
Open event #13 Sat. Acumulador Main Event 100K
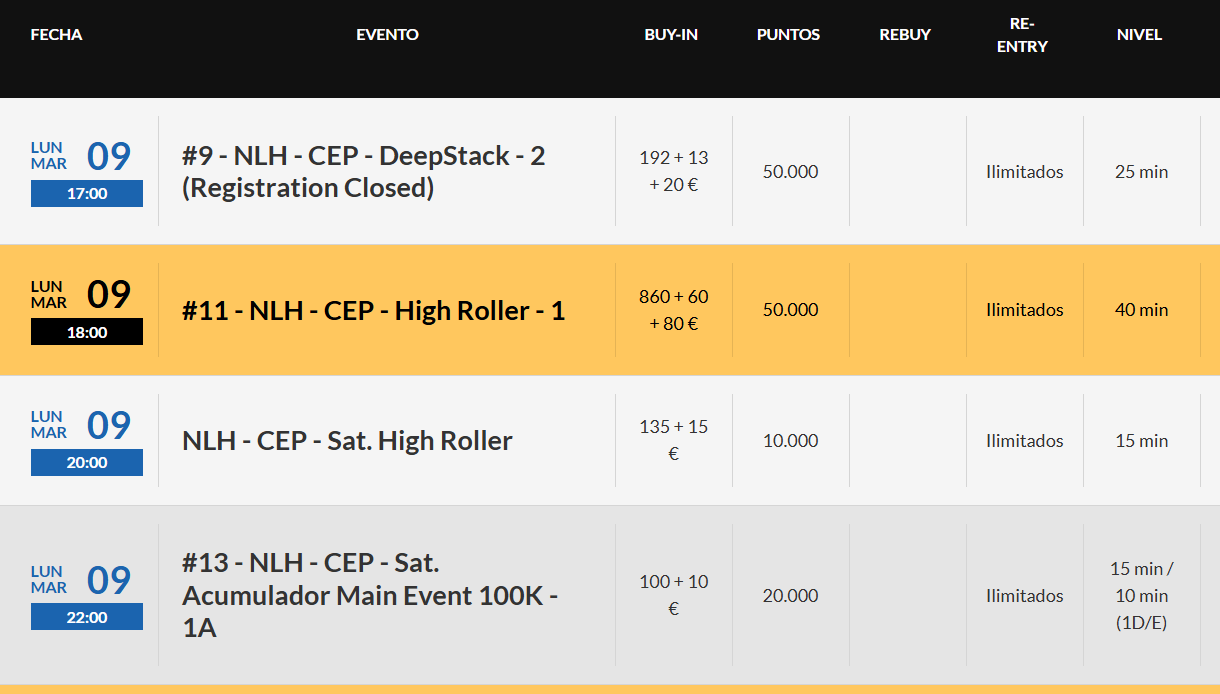[369, 595]
